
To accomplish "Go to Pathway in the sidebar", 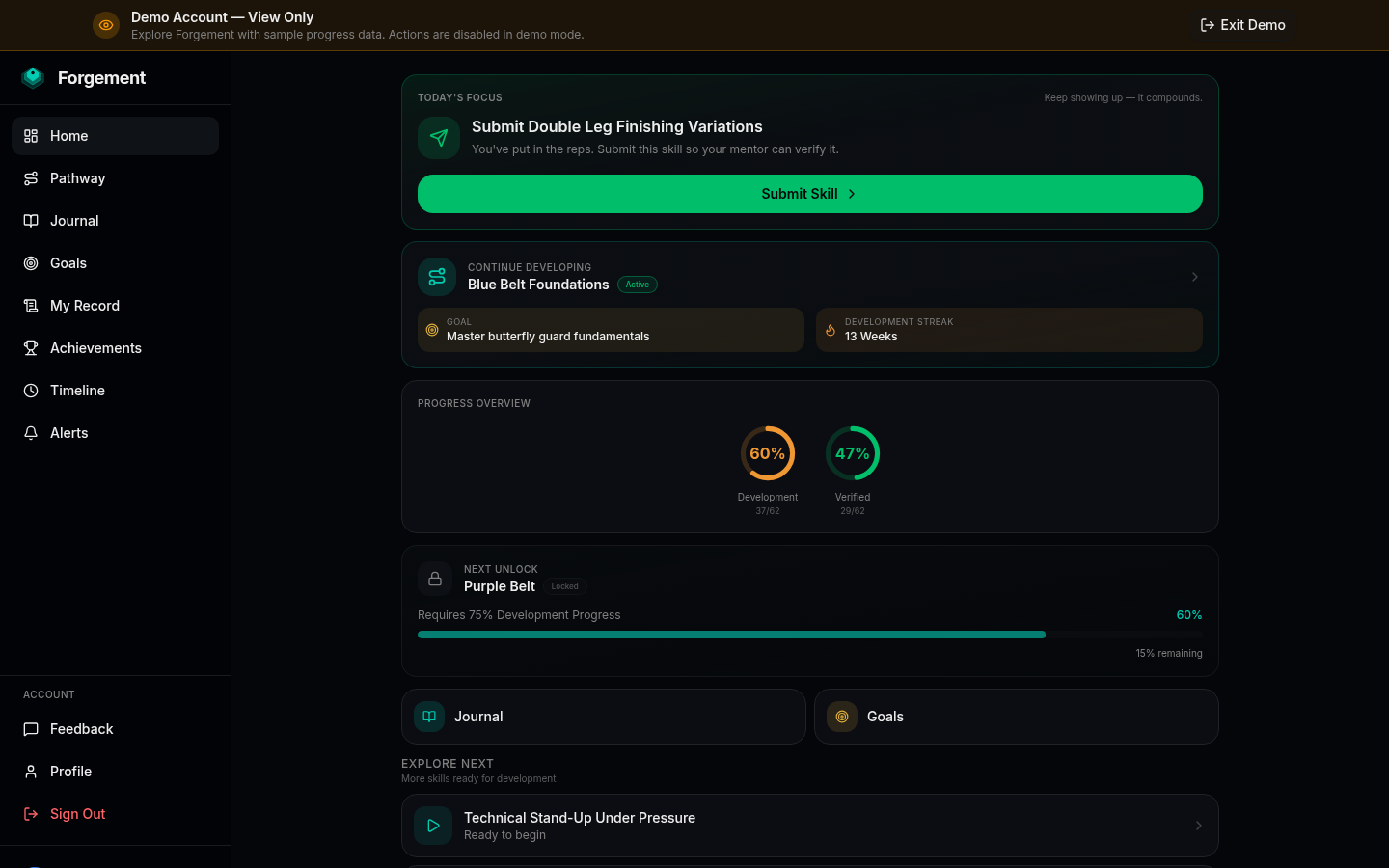I will (115, 178).
